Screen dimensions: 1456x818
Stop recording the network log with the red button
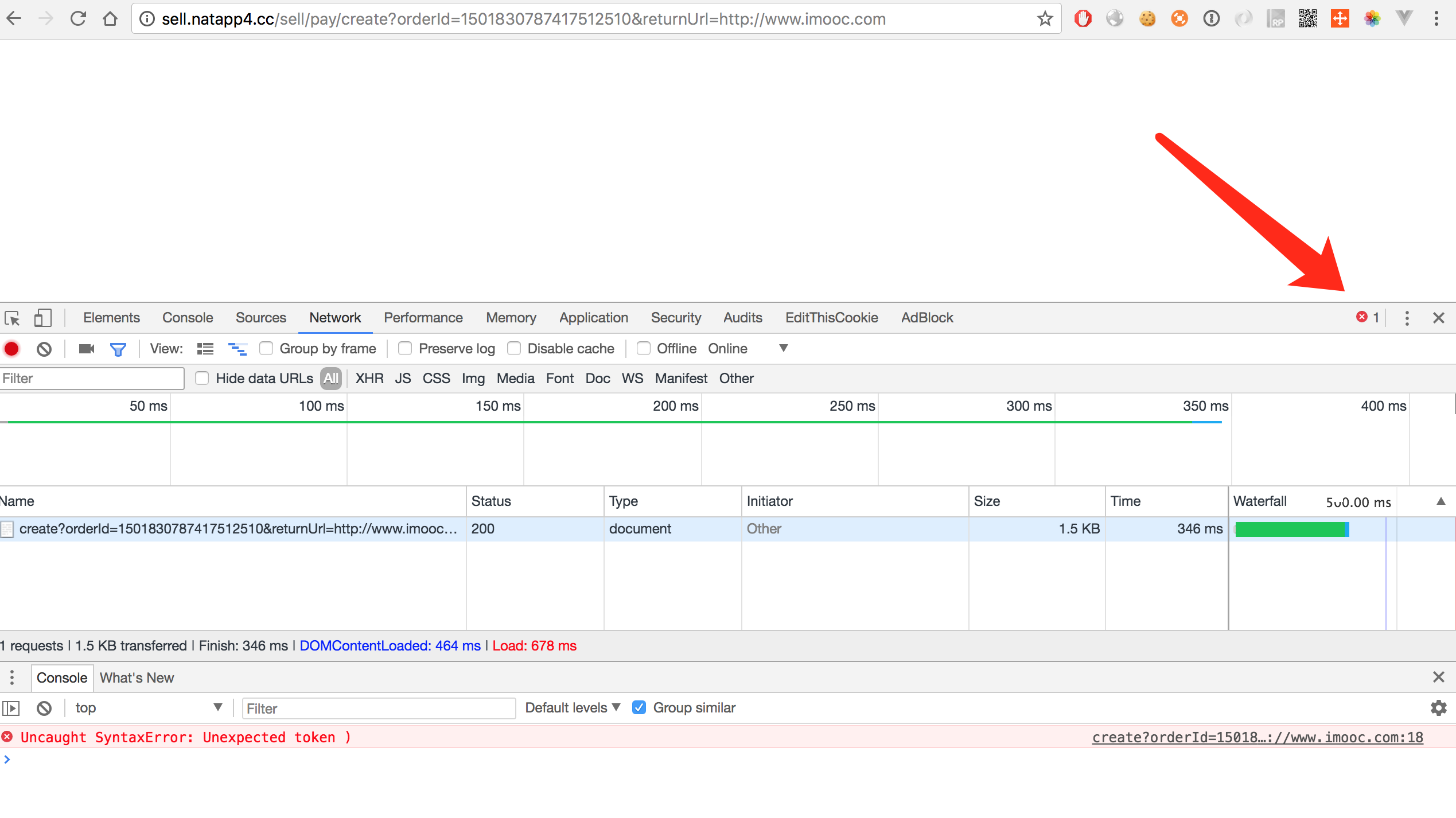[11, 349]
